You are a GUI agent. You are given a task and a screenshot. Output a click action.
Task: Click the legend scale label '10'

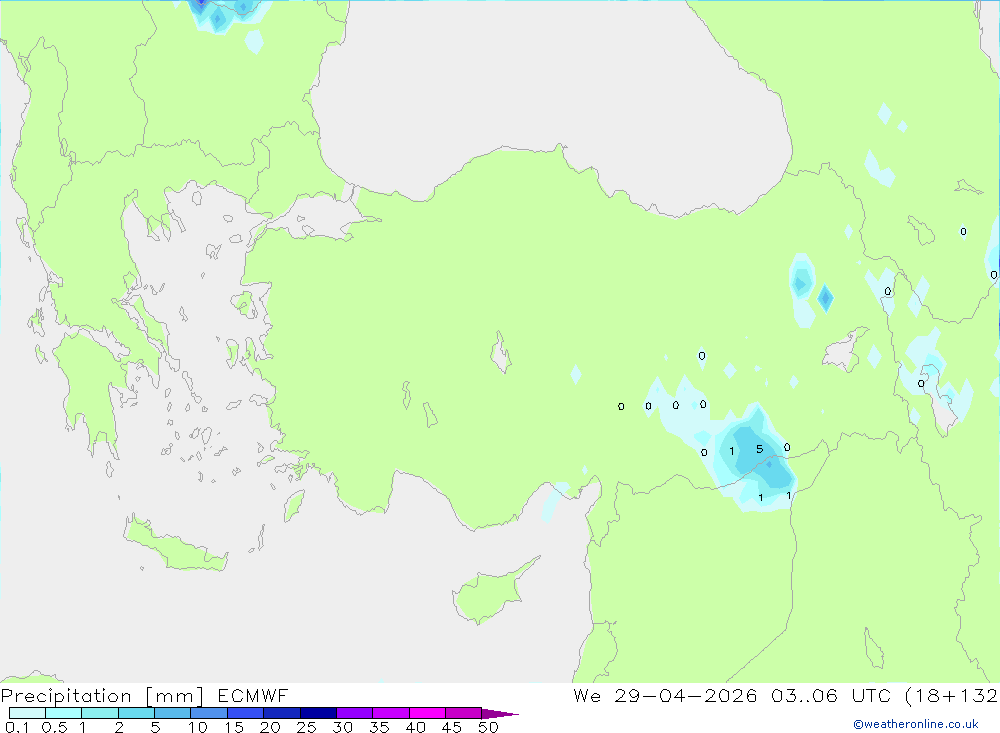click(198, 727)
